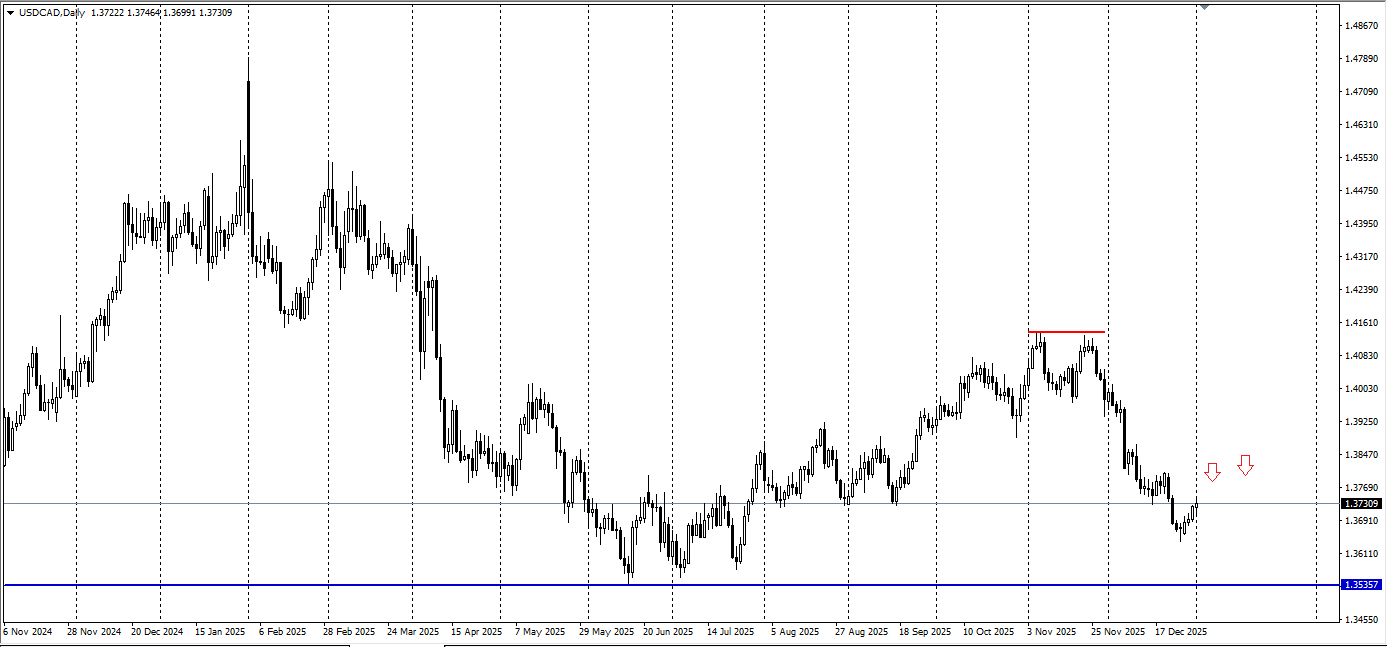Click the gray chart shift triangle marker at top

coord(1204,7)
